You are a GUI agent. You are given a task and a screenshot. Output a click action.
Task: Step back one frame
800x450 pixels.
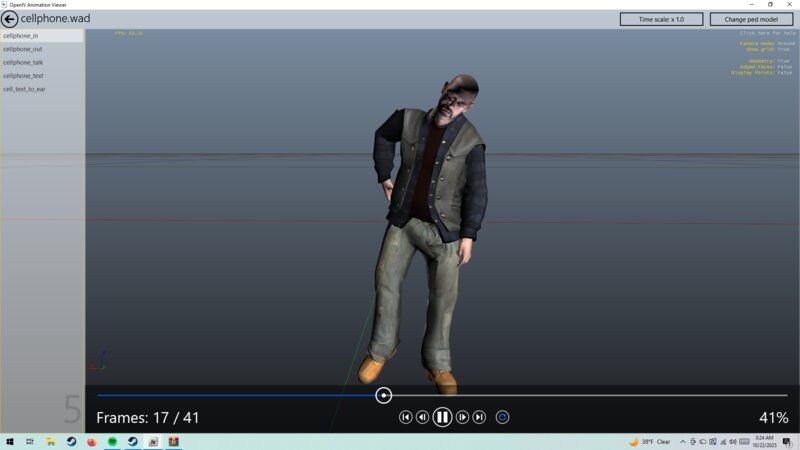[422, 417]
